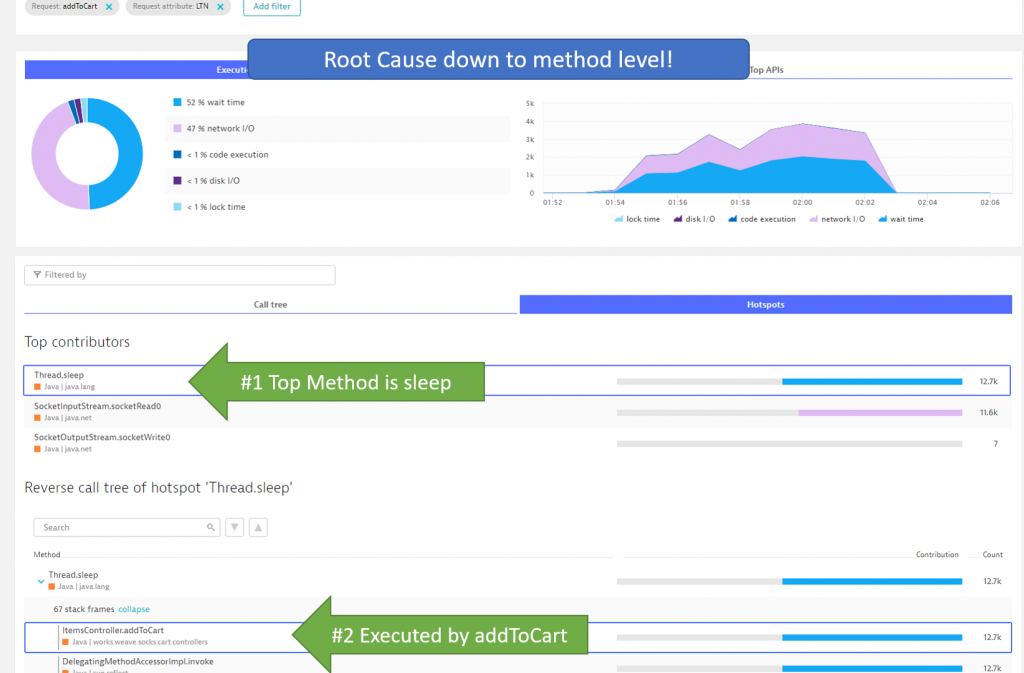This screenshot has height=673, width=1024.
Task: Collapse the Thread.sleep node in the reverse call tree
Action: 41,581
